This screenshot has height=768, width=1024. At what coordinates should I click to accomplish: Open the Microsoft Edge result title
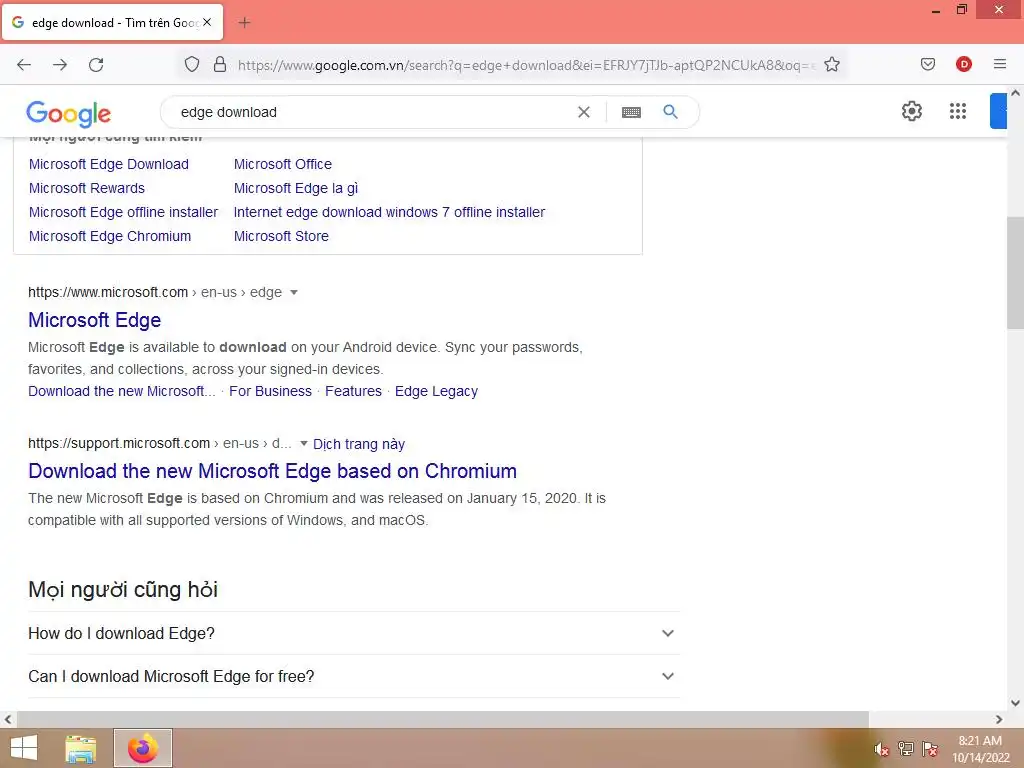(94, 320)
